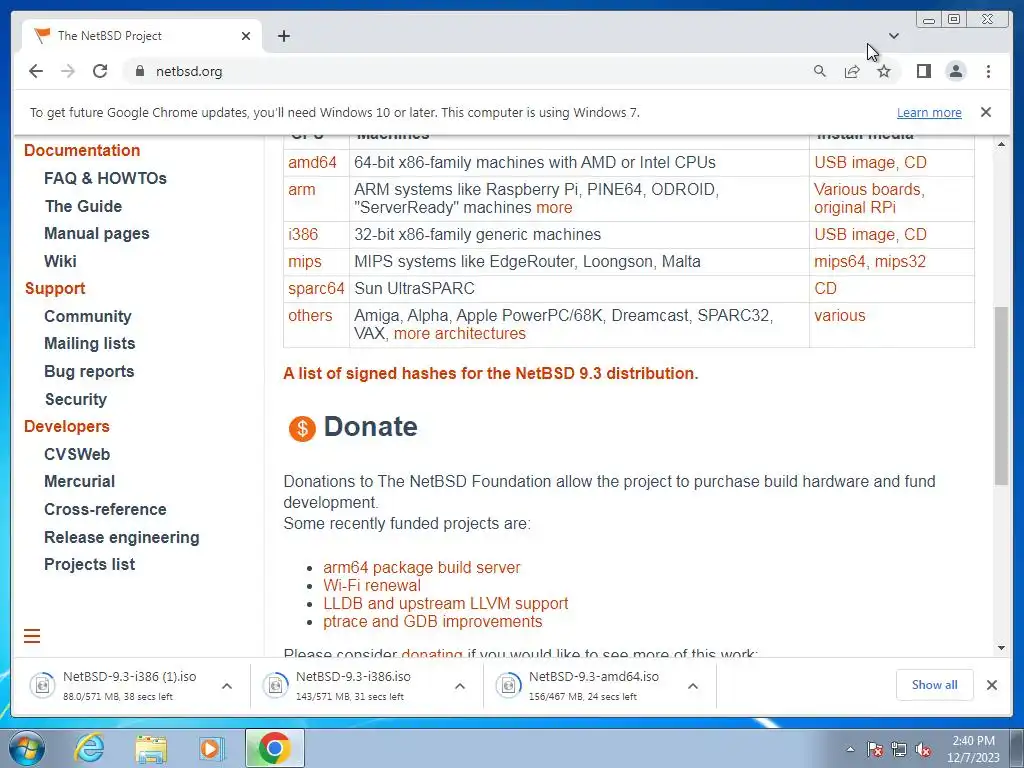Open the Wiki sidebar link
Image resolution: width=1024 pixels, height=768 pixels.
(x=60, y=261)
